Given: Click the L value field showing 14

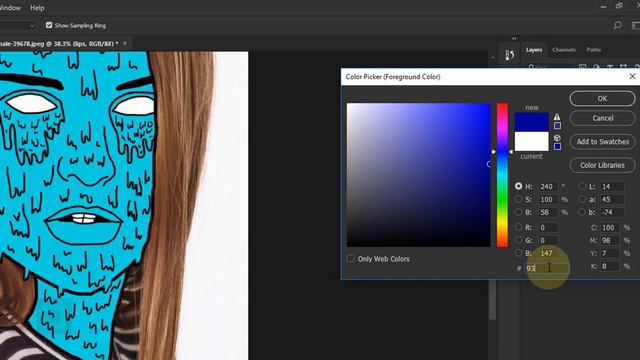Looking at the screenshot, I should (x=612, y=187).
